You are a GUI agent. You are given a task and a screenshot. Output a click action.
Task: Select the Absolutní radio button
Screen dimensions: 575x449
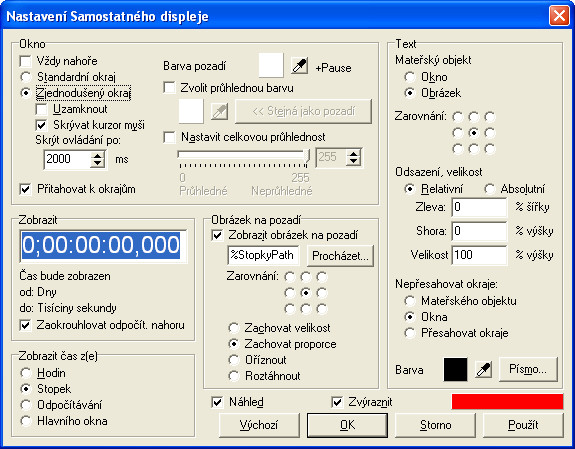pyautogui.click(x=489, y=189)
